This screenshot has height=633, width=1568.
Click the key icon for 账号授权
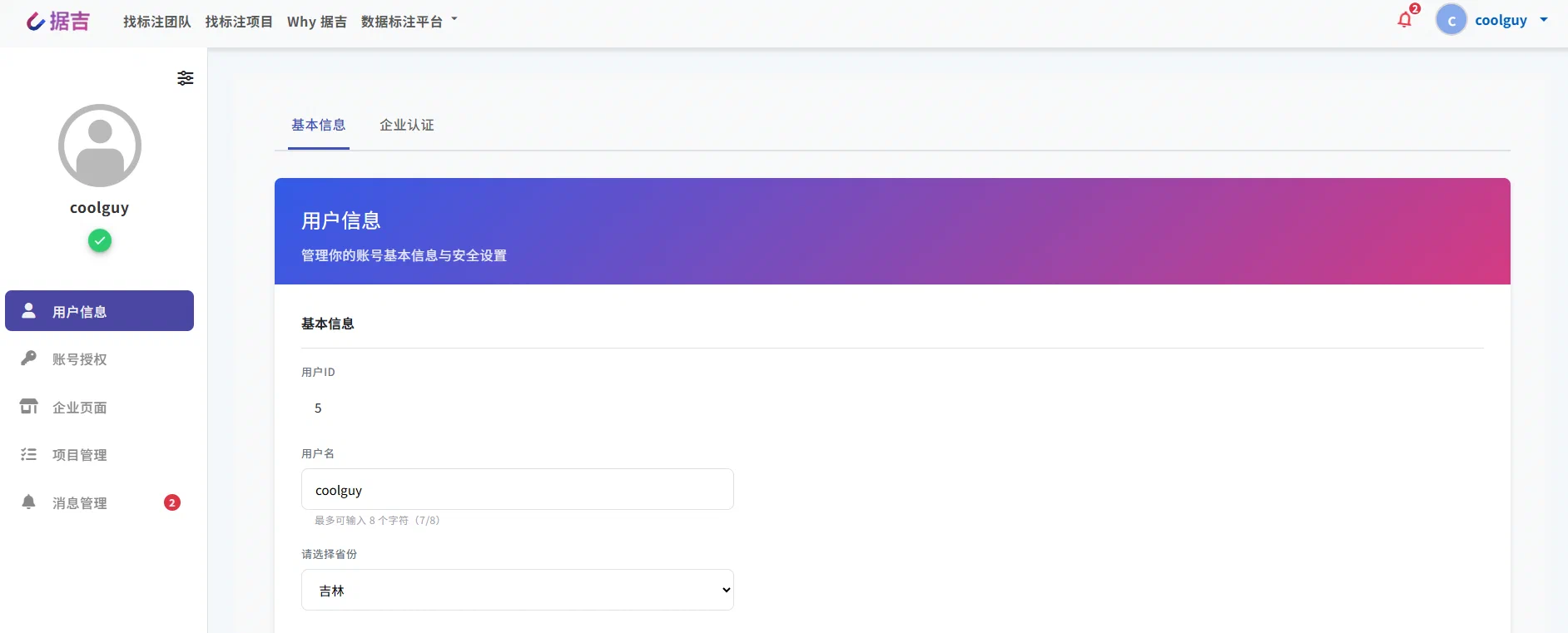tap(29, 359)
